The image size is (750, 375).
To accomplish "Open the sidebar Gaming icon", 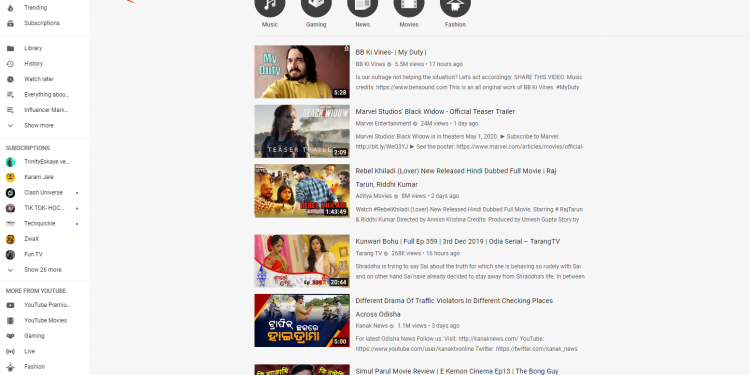I will (10, 336).
